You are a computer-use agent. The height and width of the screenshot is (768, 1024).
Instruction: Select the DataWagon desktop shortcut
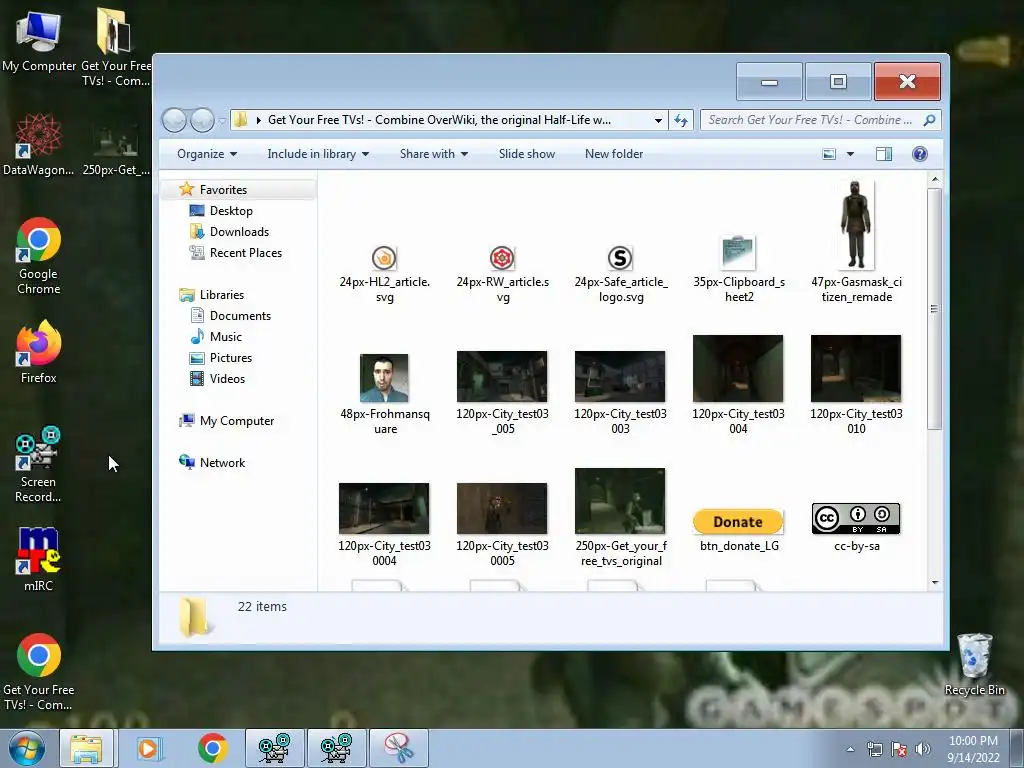(39, 144)
